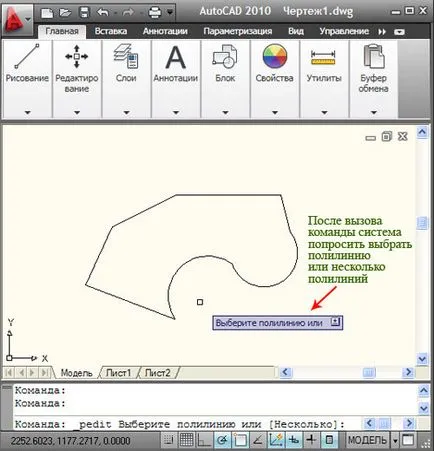The height and width of the screenshot is (451, 434).
Task: Go to previous layout tab arrow
Action: 21,372
